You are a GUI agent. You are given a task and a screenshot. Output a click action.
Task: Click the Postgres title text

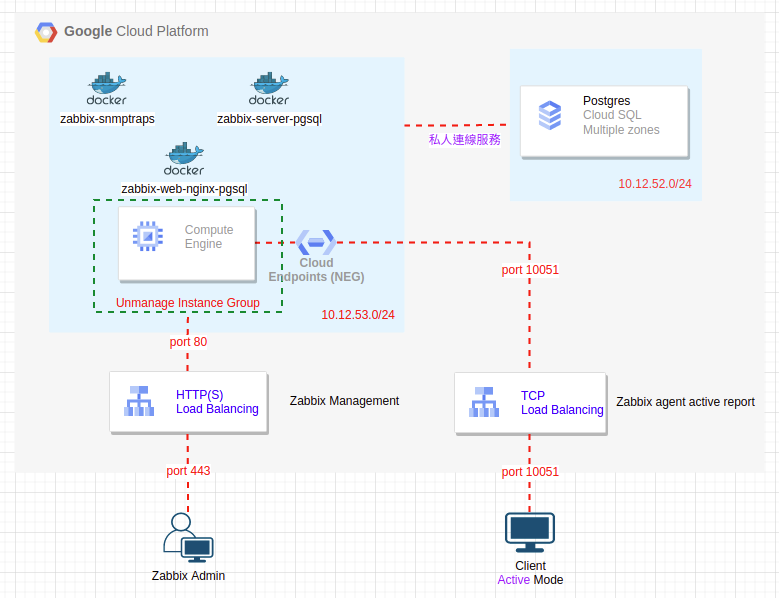pos(607,101)
